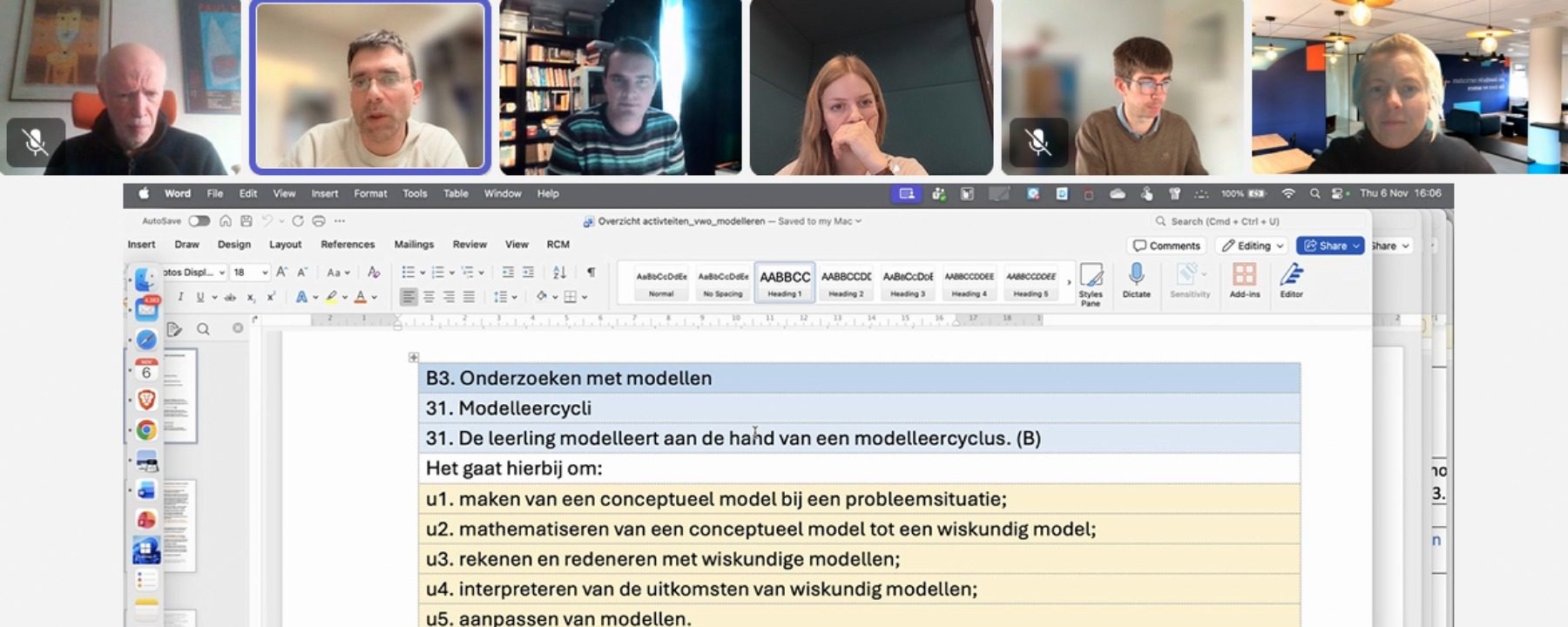Expand the styles gallery arrow
The image size is (1568, 627).
click(x=1069, y=282)
